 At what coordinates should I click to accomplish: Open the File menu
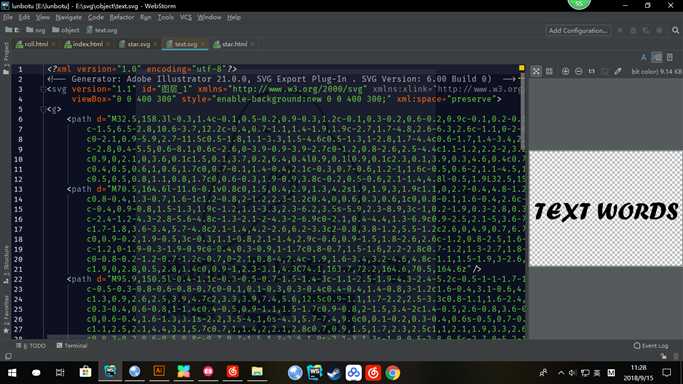click(8, 17)
